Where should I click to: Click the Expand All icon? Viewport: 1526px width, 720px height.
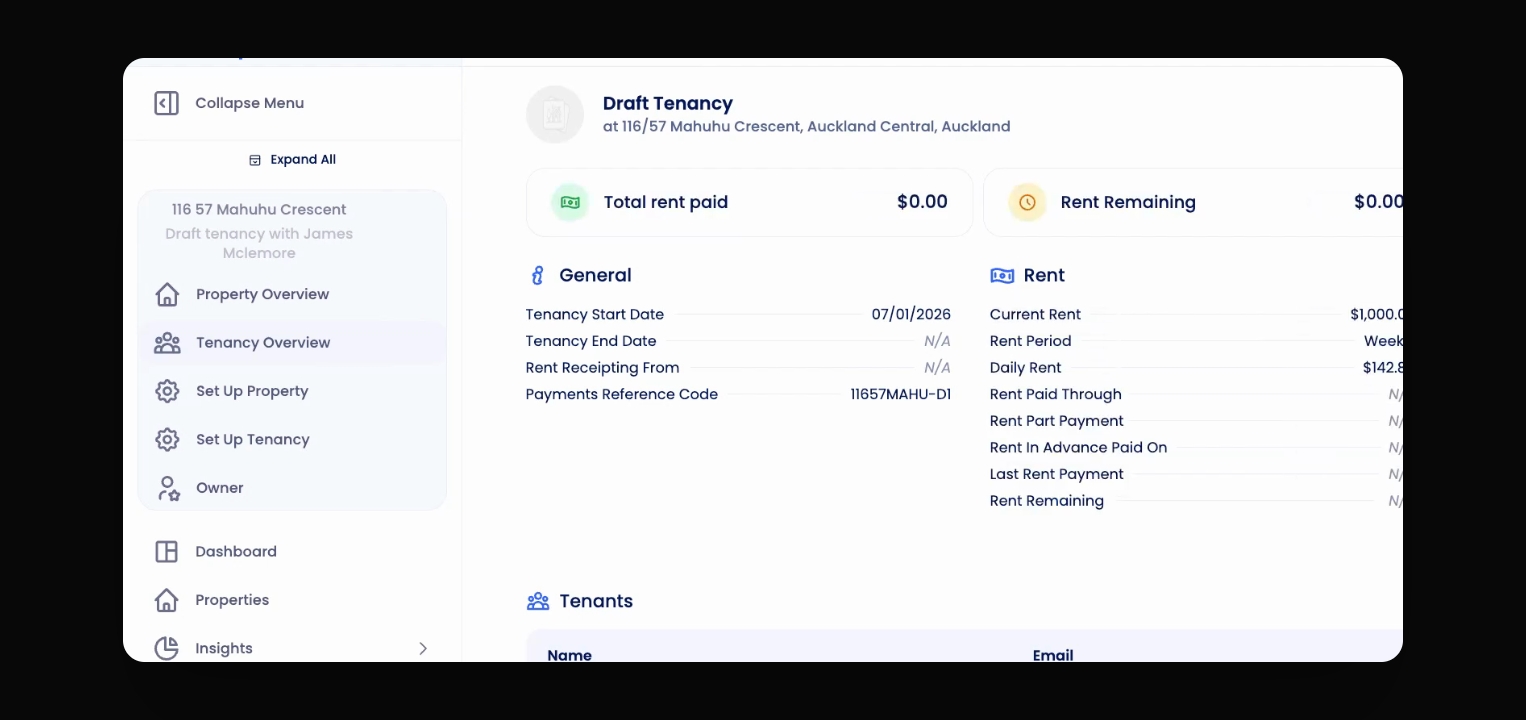(255, 160)
